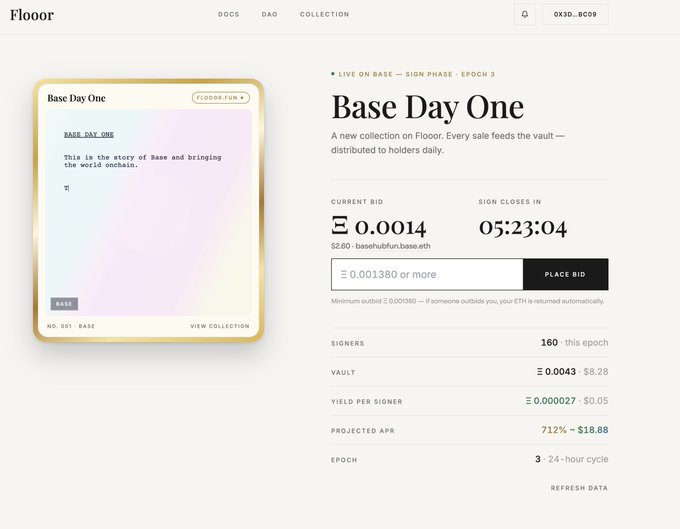
Task: Click the current bid value Ξ 0.0014
Action: [x=379, y=226]
